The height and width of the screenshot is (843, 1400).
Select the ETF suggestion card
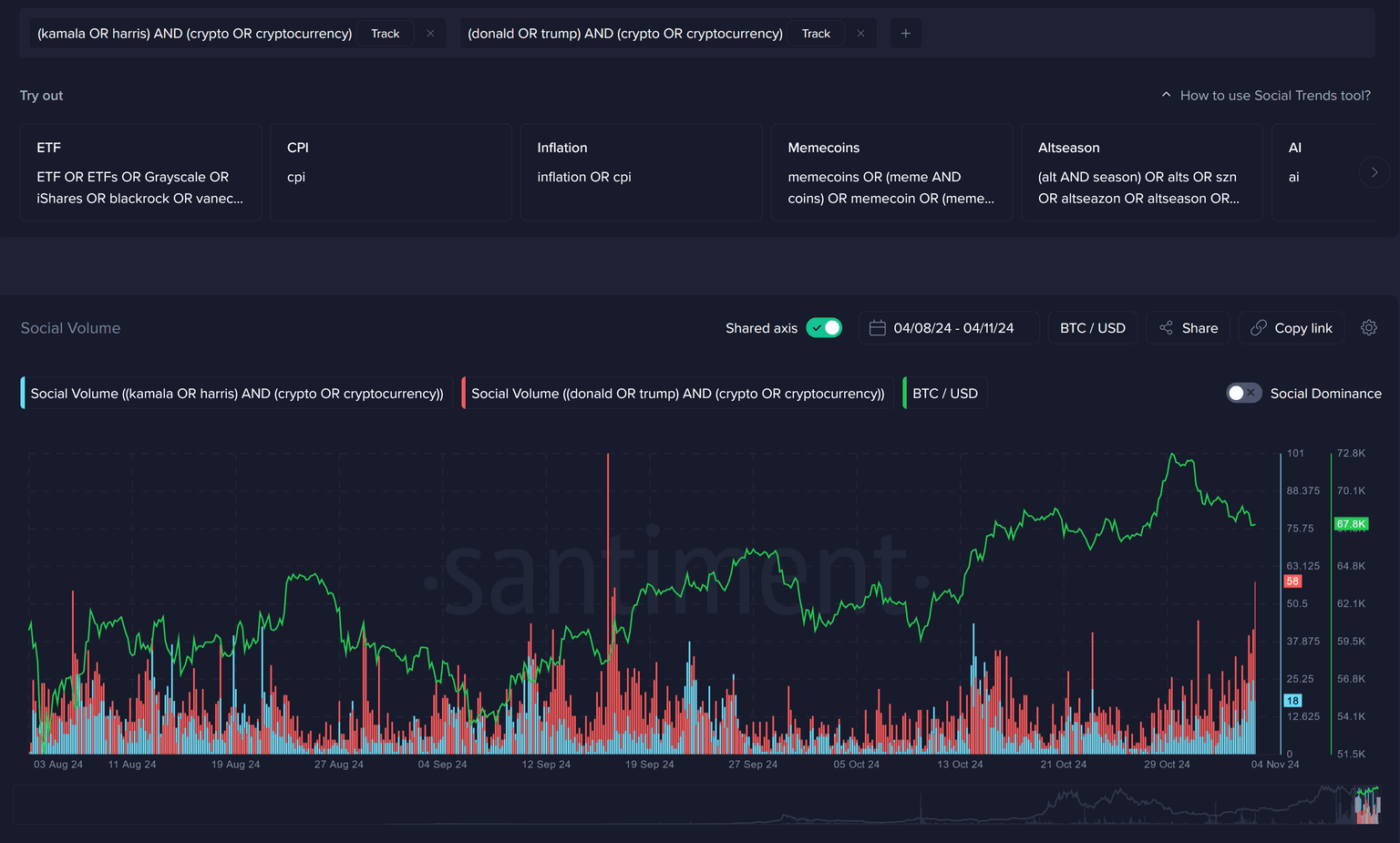coord(140,172)
